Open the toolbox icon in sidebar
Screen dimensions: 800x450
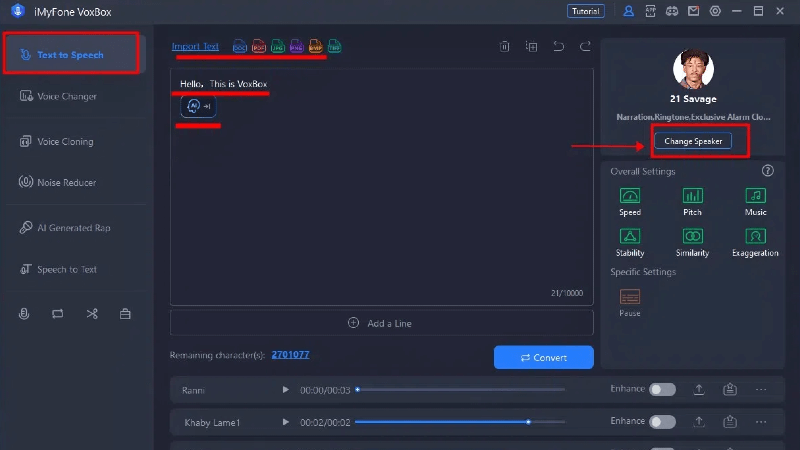[125, 314]
